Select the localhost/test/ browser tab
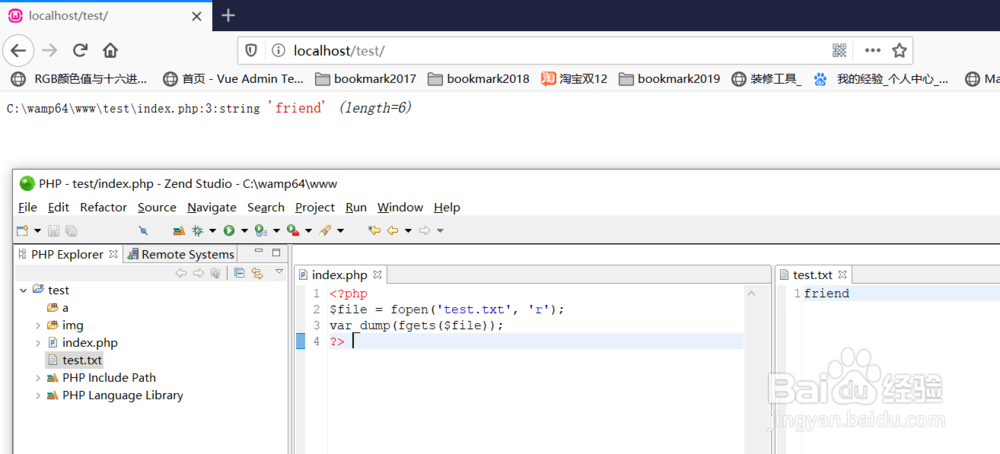This screenshot has width=1000, height=454. 105,15
